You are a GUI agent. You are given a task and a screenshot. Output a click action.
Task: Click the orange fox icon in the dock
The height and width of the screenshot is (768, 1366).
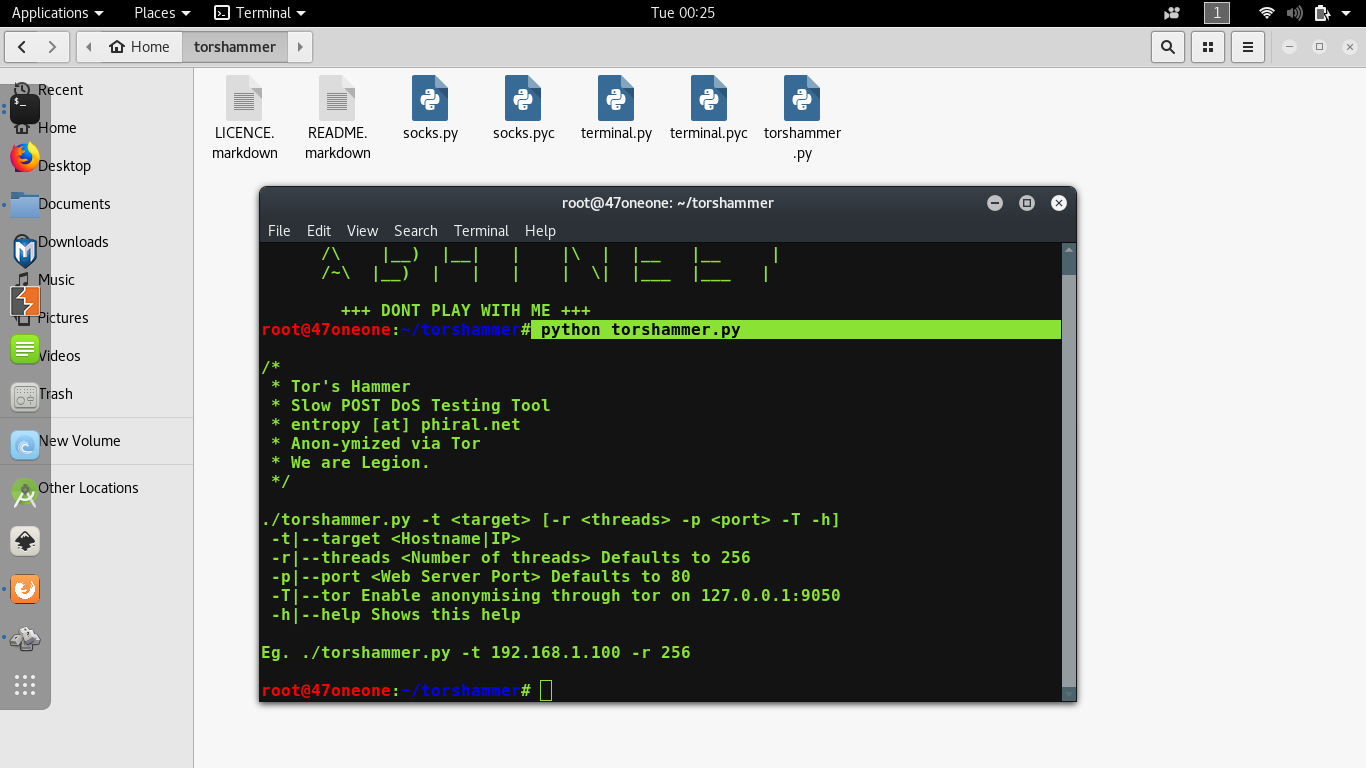point(25,589)
